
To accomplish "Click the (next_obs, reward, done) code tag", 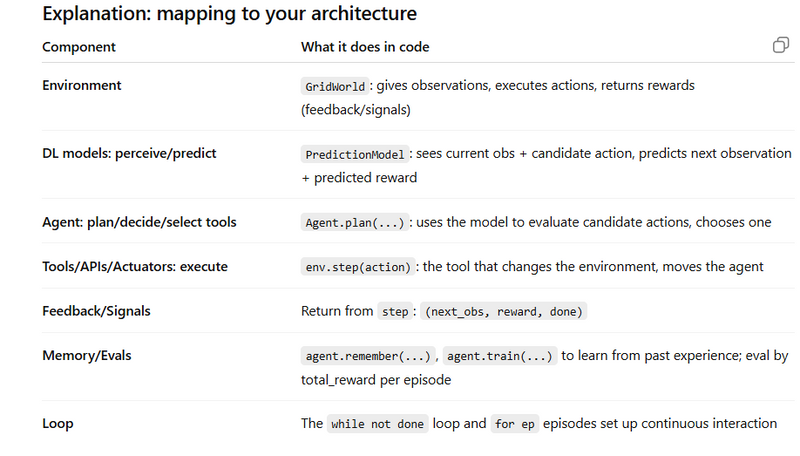I will tap(504, 311).
